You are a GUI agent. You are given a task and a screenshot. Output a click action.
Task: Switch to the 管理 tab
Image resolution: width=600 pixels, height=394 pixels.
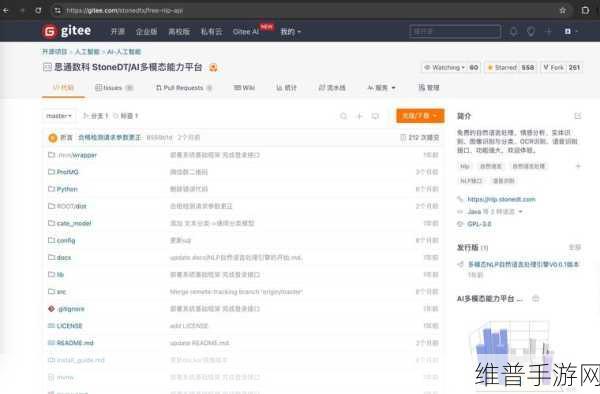pos(429,88)
